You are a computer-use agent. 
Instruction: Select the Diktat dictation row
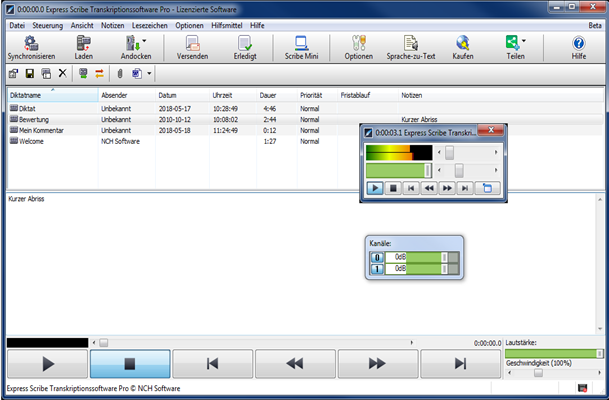pos(305,108)
